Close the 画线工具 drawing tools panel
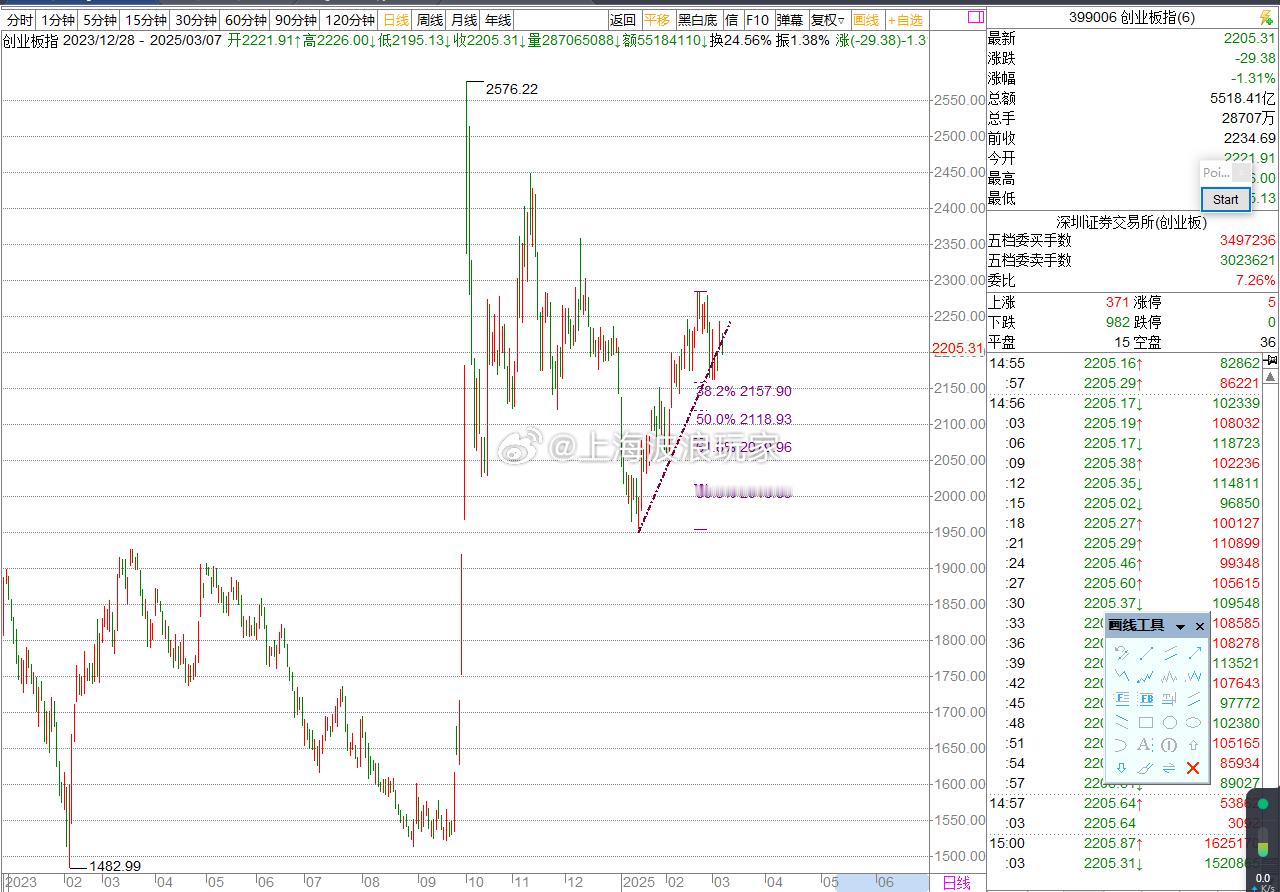 [x=1200, y=626]
